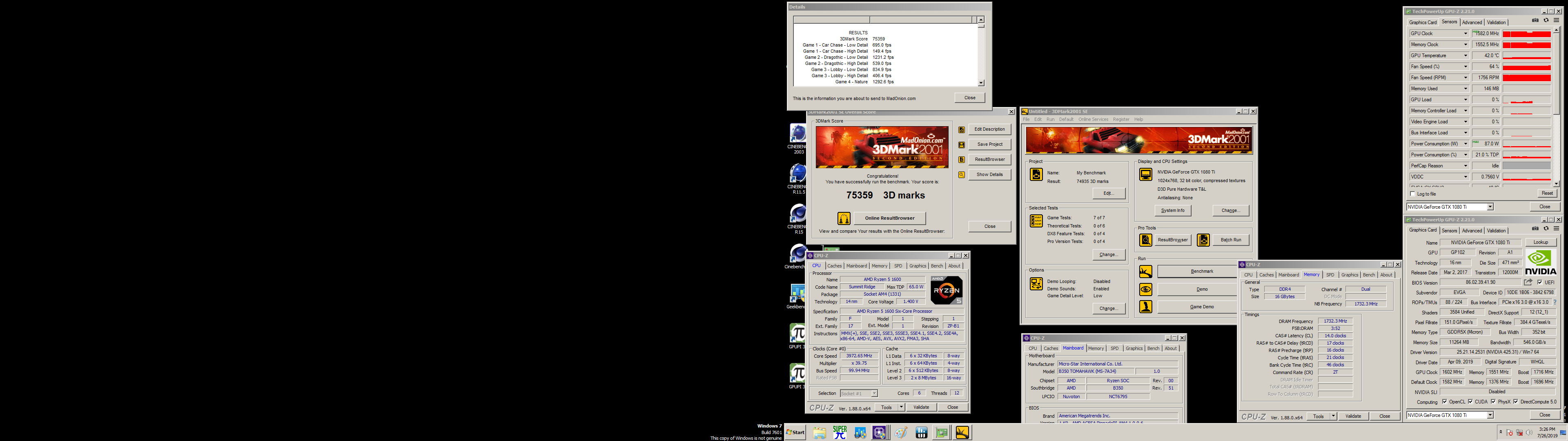Toggle the PhysX computing checkbox
The width and height of the screenshot is (1568, 441).
click(x=1493, y=402)
